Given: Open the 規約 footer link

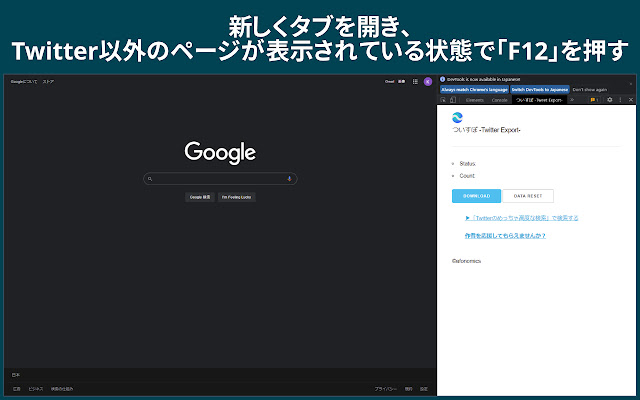Looking at the screenshot, I should click(x=409, y=389).
